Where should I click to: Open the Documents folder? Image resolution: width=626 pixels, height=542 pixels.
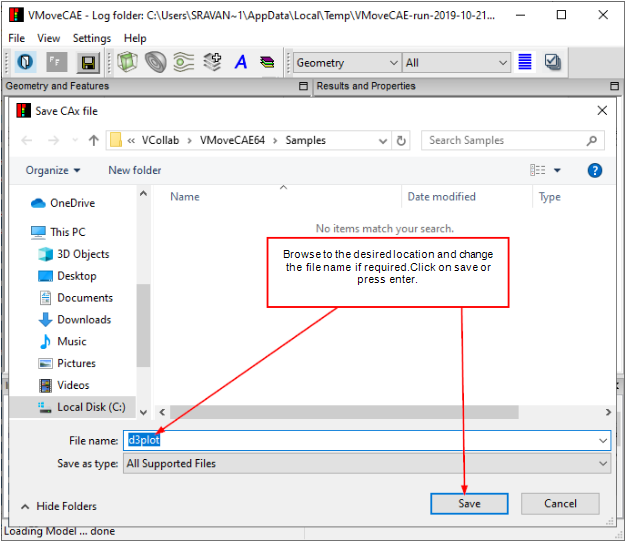75,298
